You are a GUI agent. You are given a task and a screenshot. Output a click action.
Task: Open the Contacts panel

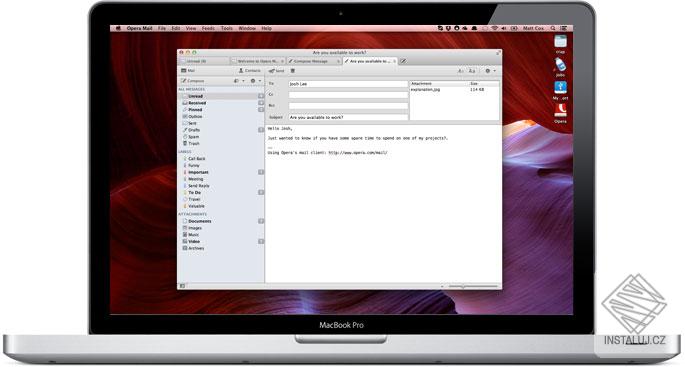[x=249, y=70]
